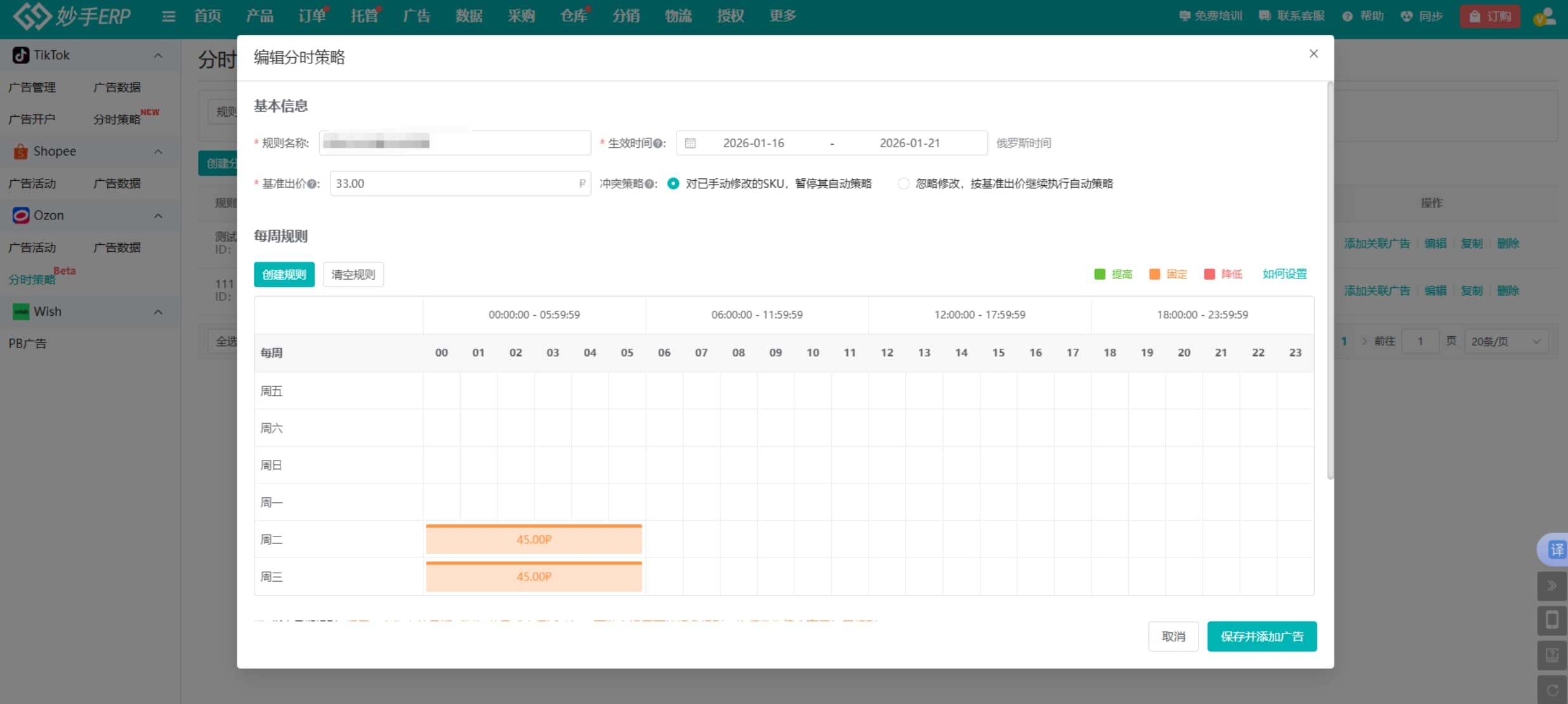Click the 创建规则 button
The height and width of the screenshot is (704, 1568).
284,275
